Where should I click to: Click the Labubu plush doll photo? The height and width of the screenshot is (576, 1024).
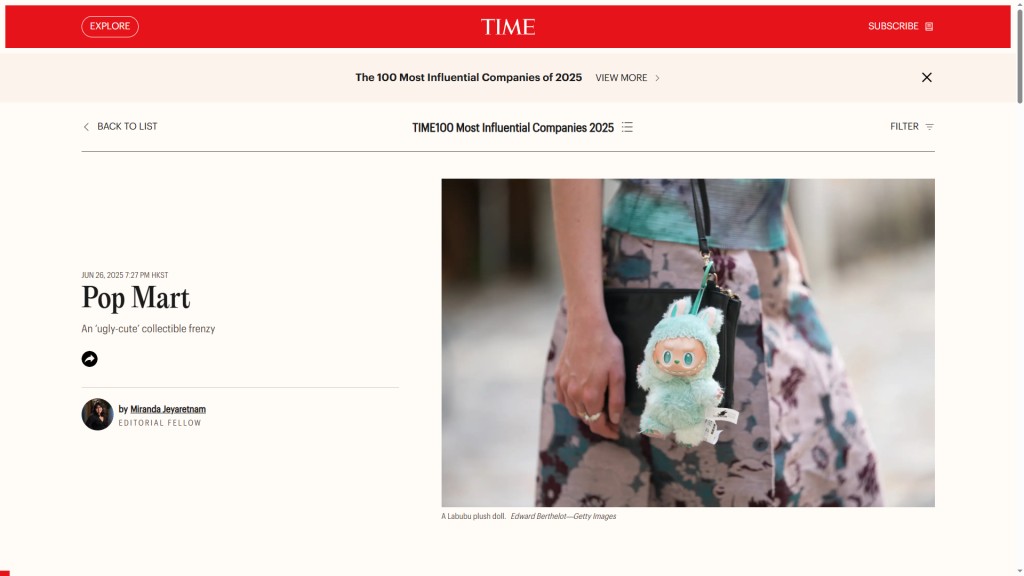[x=688, y=343]
